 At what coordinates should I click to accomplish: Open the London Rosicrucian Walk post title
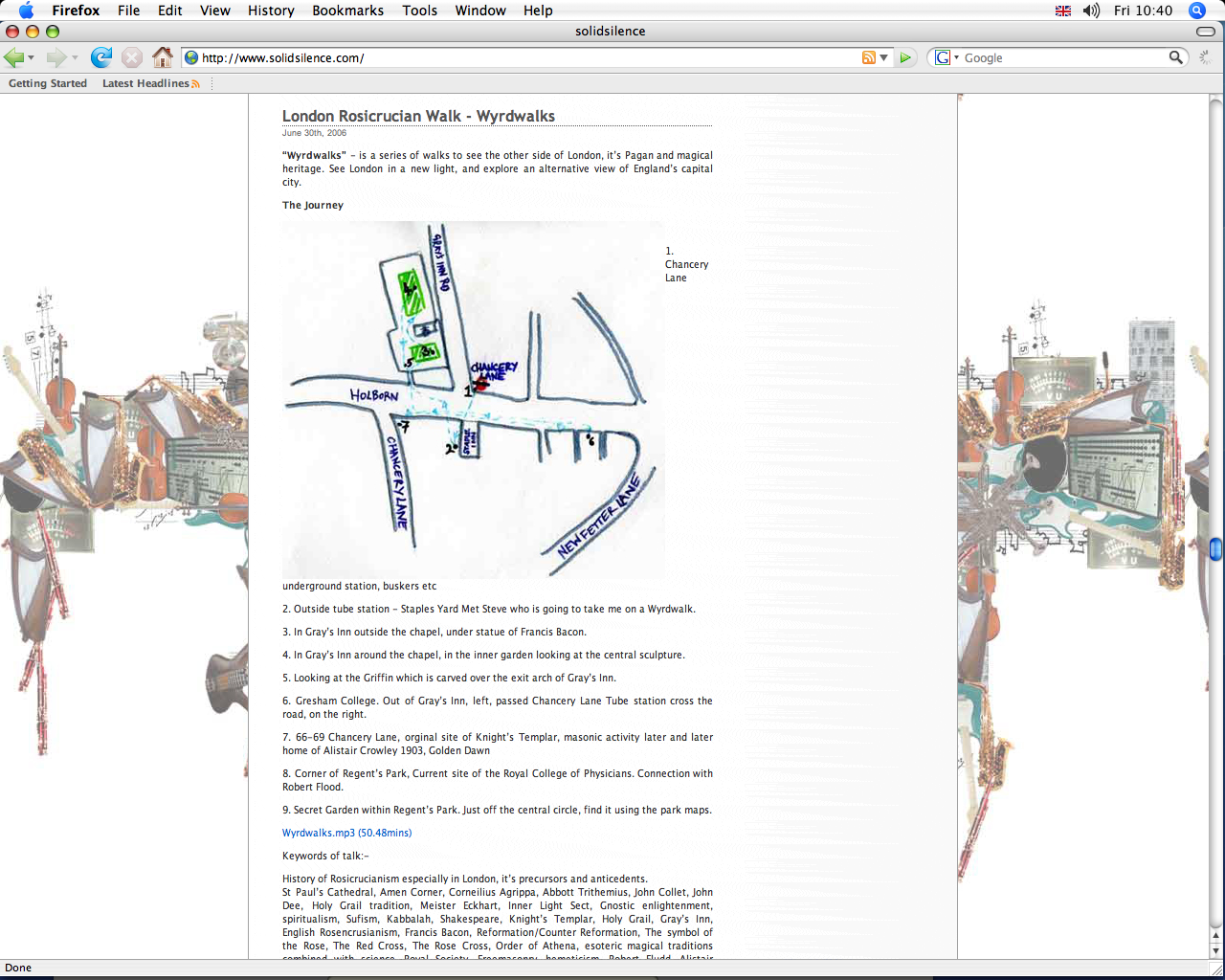[x=418, y=116]
